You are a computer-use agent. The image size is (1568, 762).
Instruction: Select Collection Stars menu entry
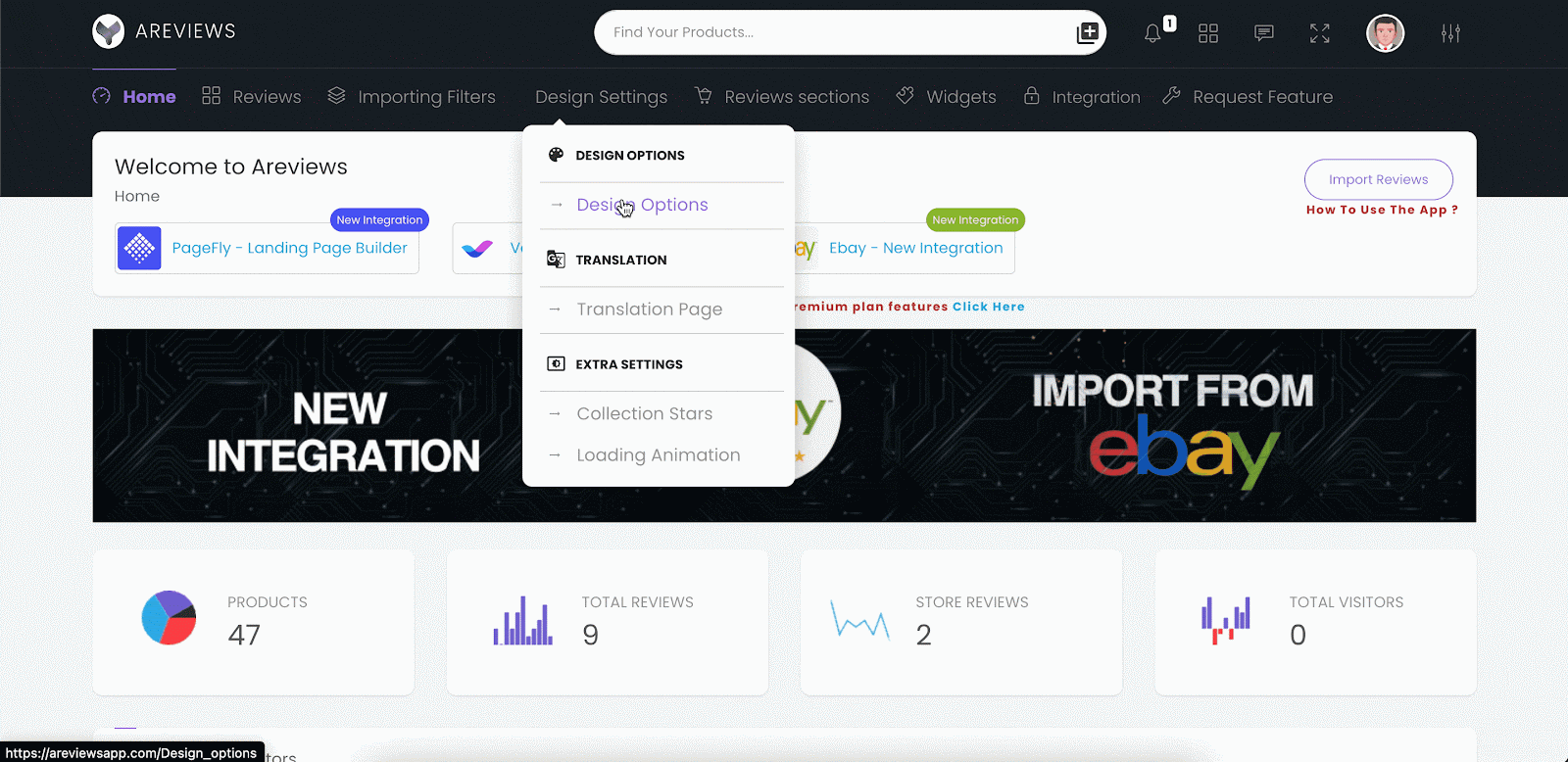(x=644, y=413)
